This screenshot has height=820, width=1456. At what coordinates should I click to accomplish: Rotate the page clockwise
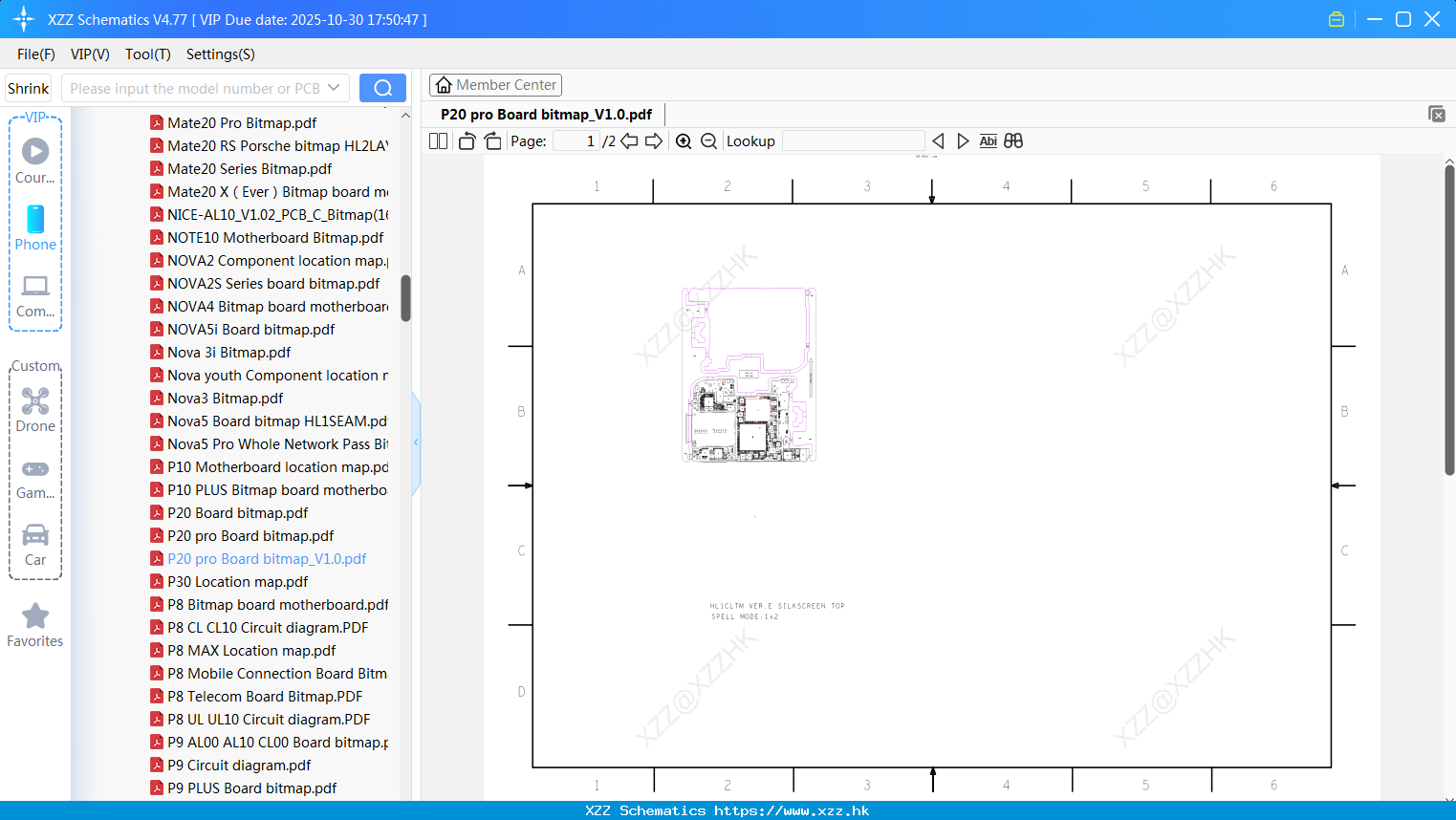pos(492,140)
